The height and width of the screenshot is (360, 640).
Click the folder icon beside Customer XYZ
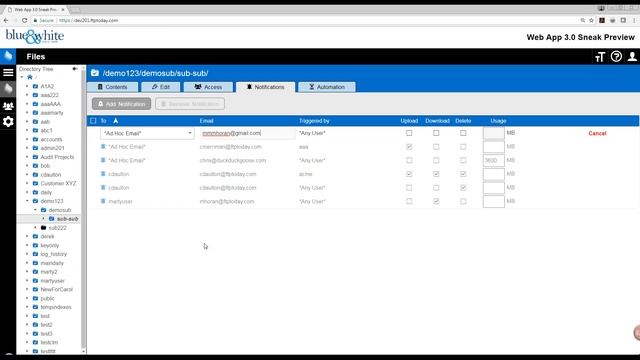tap(35, 183)
